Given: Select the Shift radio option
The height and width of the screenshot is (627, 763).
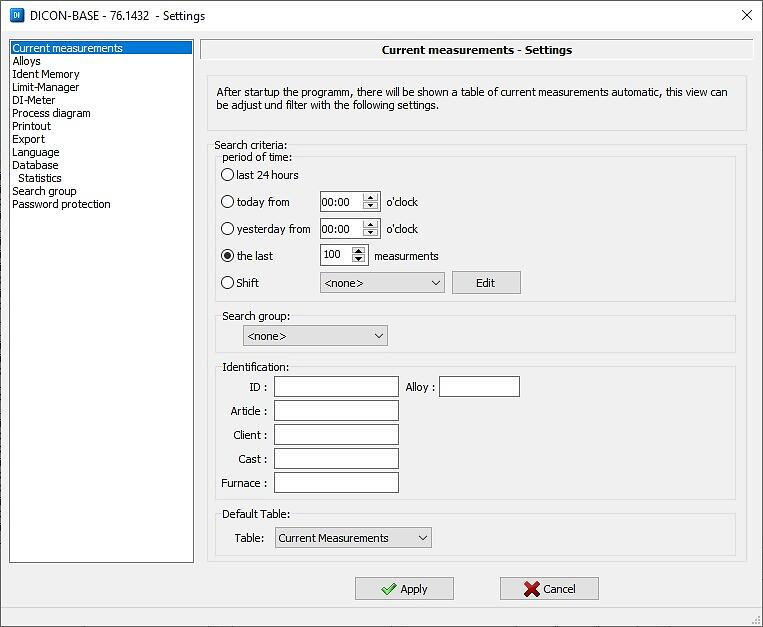Looking at the screenshot, I should tap(228, 283).
